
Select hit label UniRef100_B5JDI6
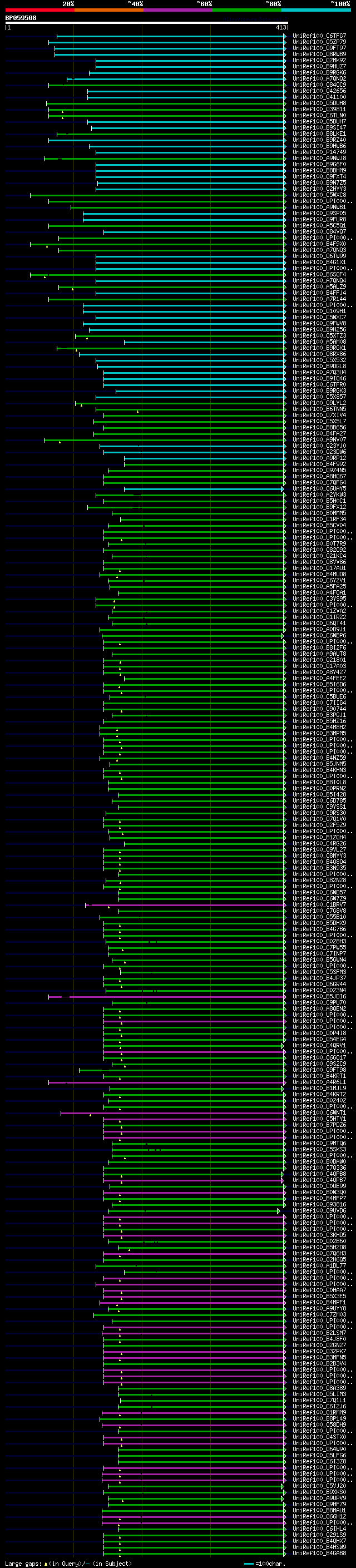(319, 996)
